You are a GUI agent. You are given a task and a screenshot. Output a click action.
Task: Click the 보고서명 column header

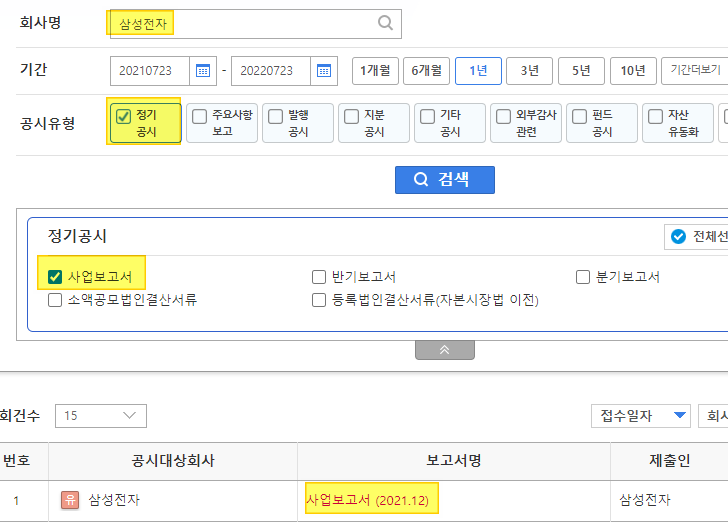tap(454, 461)
